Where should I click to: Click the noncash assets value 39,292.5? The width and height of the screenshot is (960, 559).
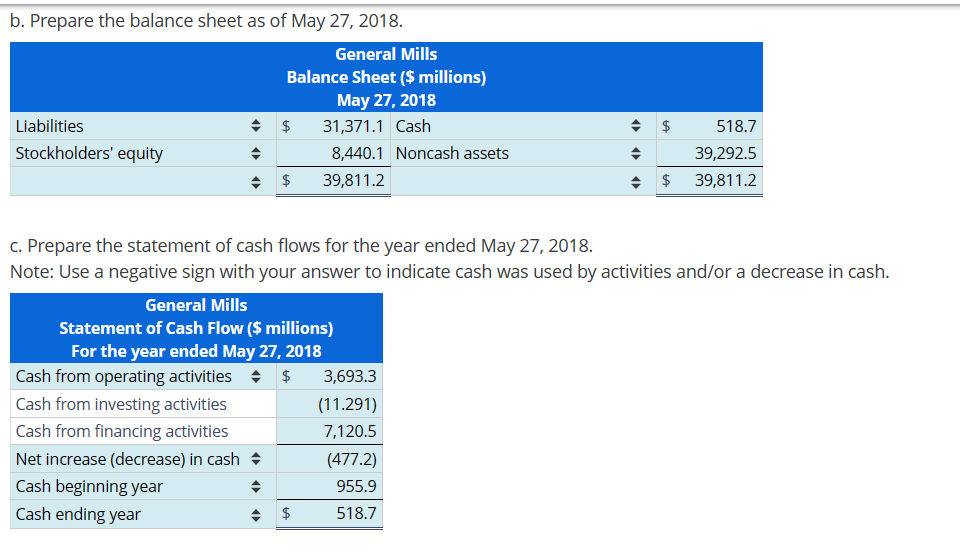click(x=710, y=153)
